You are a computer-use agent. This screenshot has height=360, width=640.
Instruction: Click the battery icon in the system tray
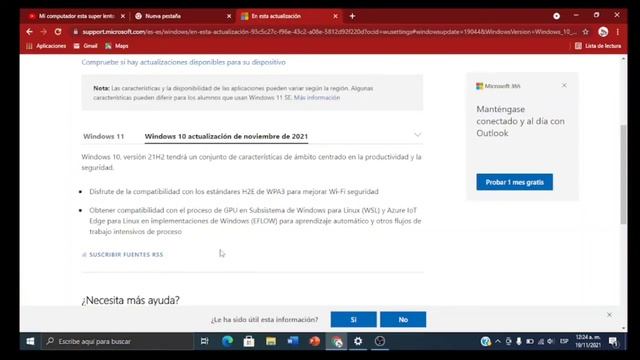(x=530, y=341)
